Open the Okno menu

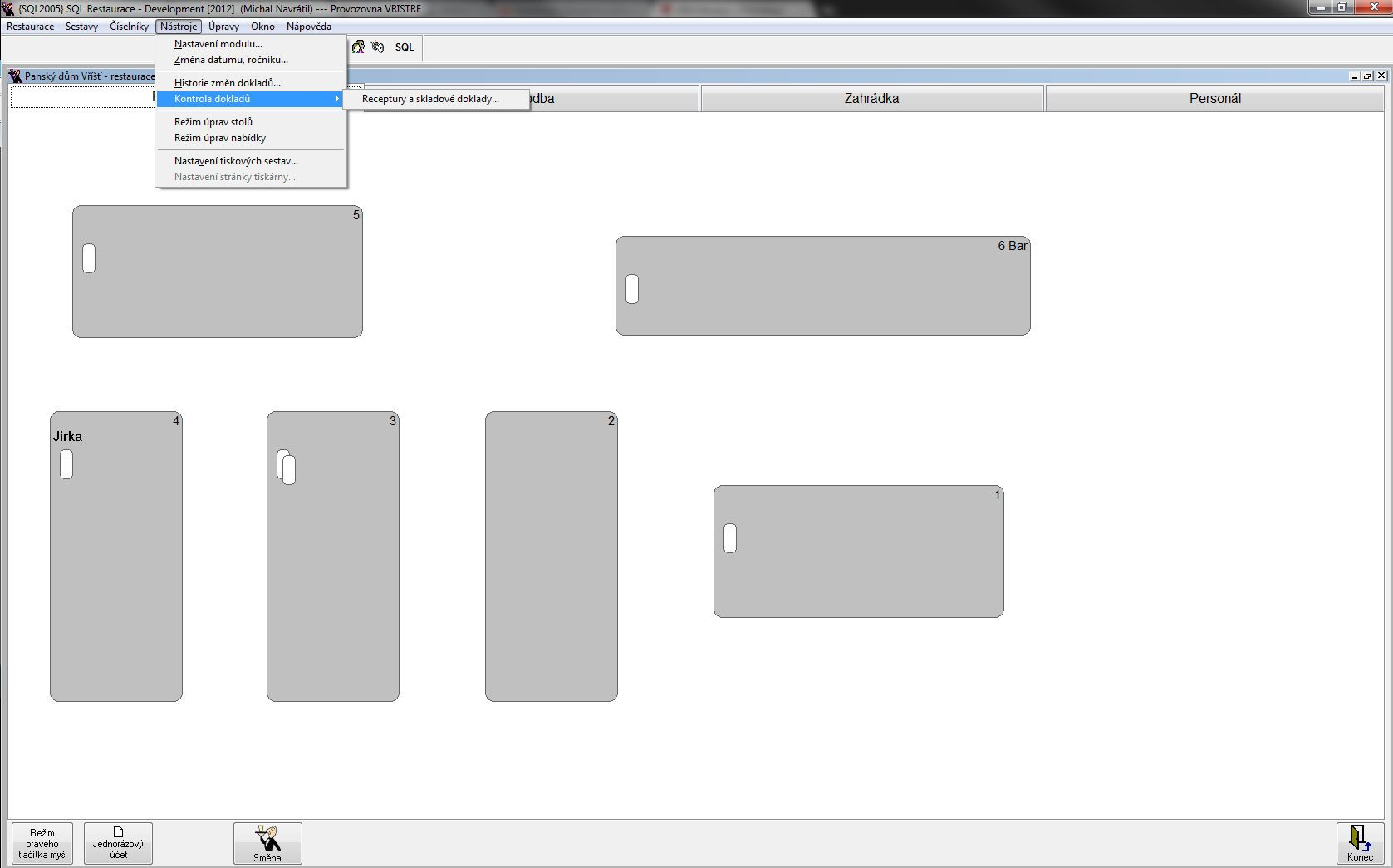[x=262, y=27]
